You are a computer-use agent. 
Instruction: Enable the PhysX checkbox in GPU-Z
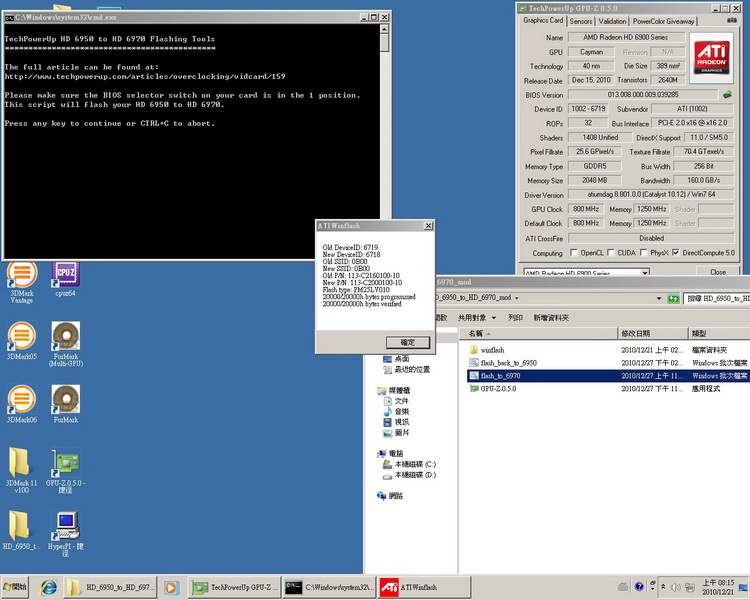[x=643, y=252]
